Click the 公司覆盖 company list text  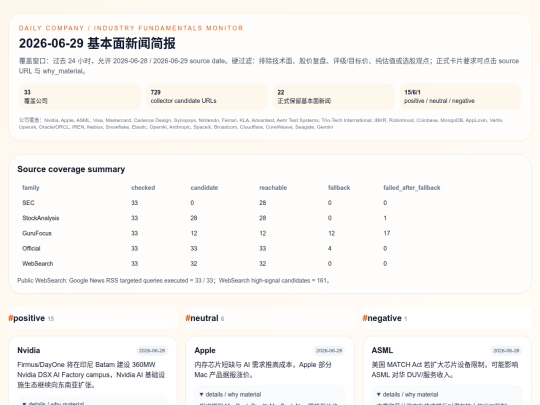click(261, 124)
